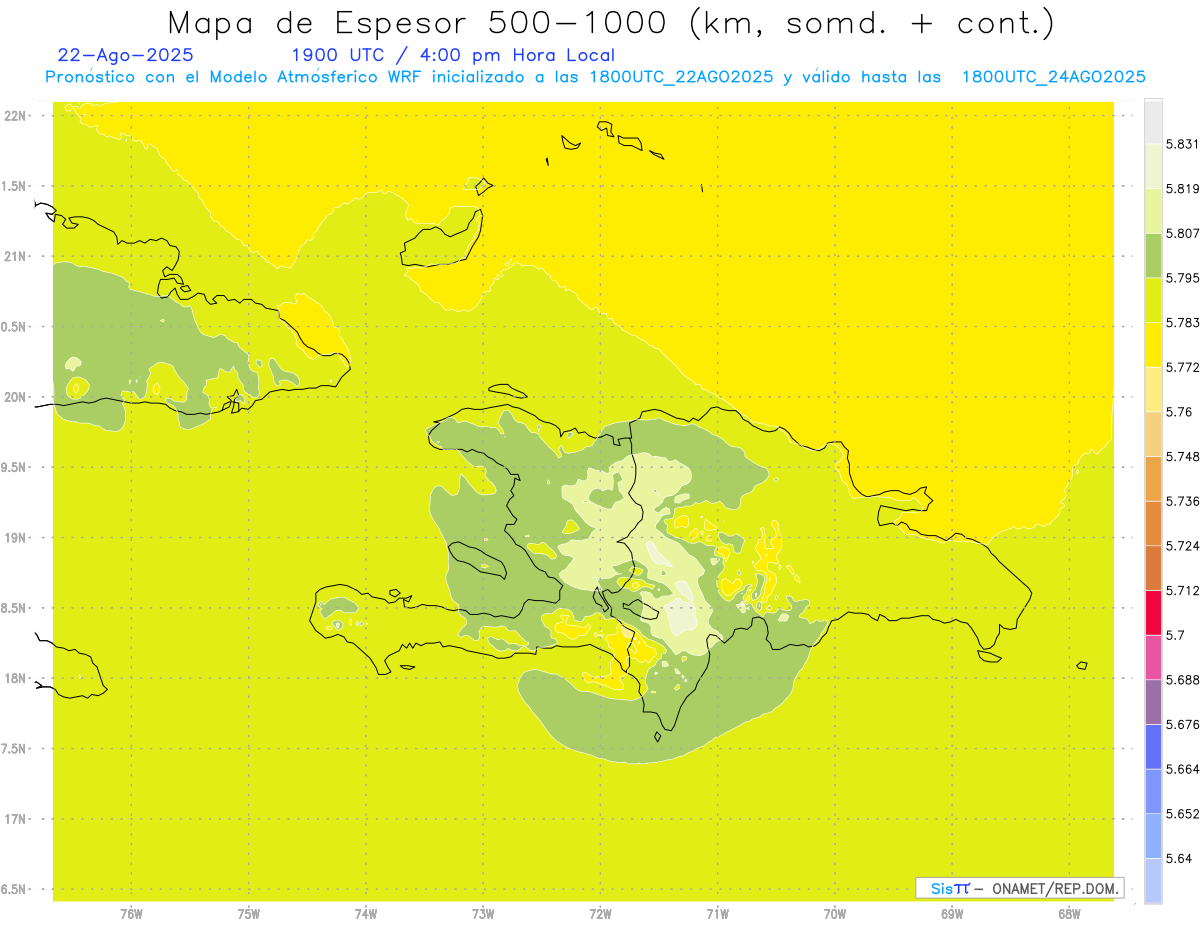This screenshot has height=927, width=1200.
Task: Click the 68W longitude label
Action: (1069, 914)
